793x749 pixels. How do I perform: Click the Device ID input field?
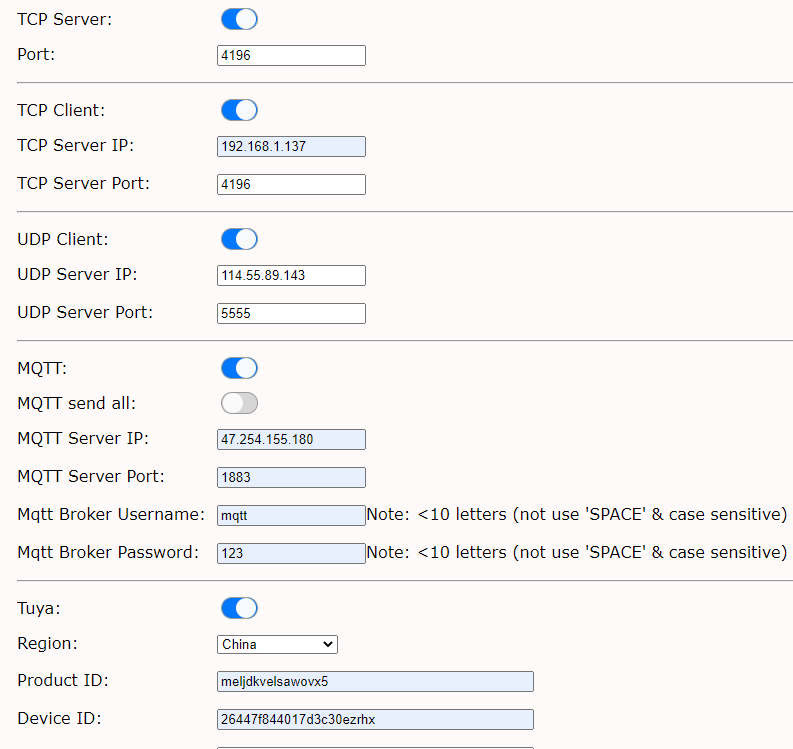tap(375, 720)
